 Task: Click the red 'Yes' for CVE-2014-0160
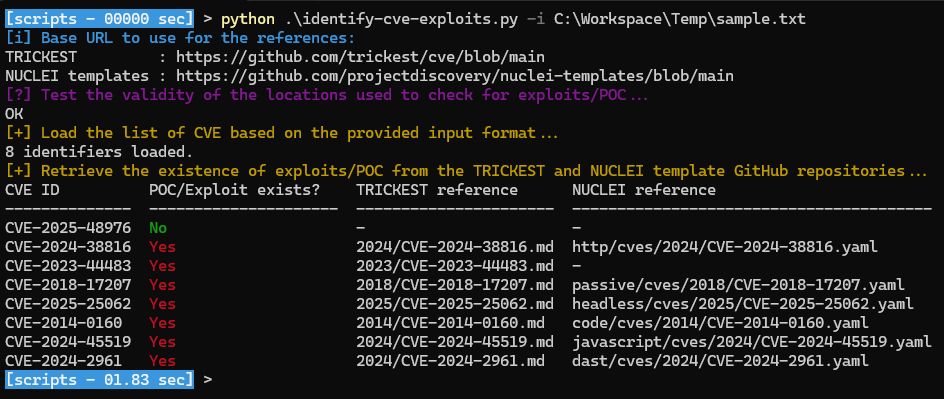[x=163, y=323]
